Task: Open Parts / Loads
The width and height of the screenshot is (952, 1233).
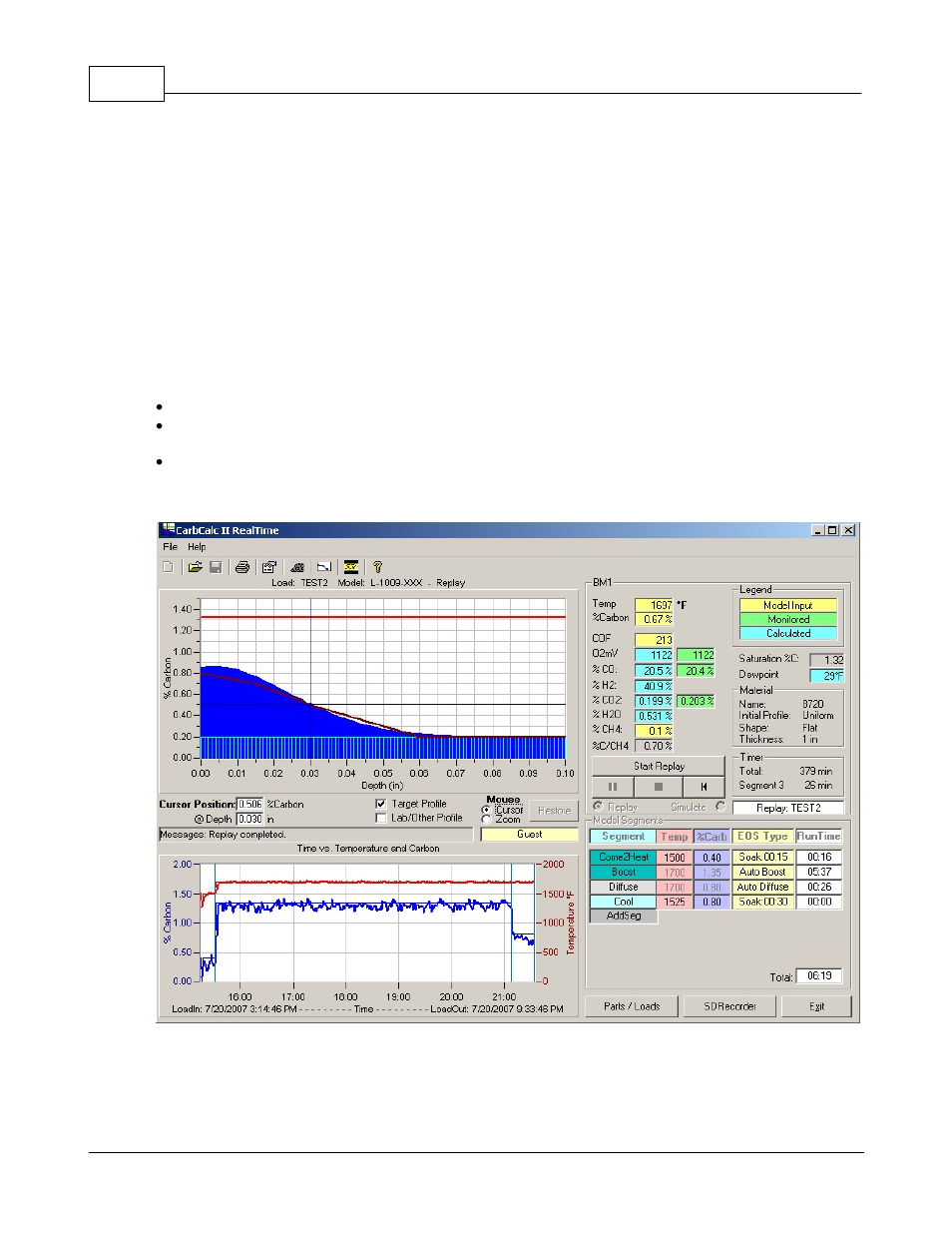Action: tap(632, 1006)
